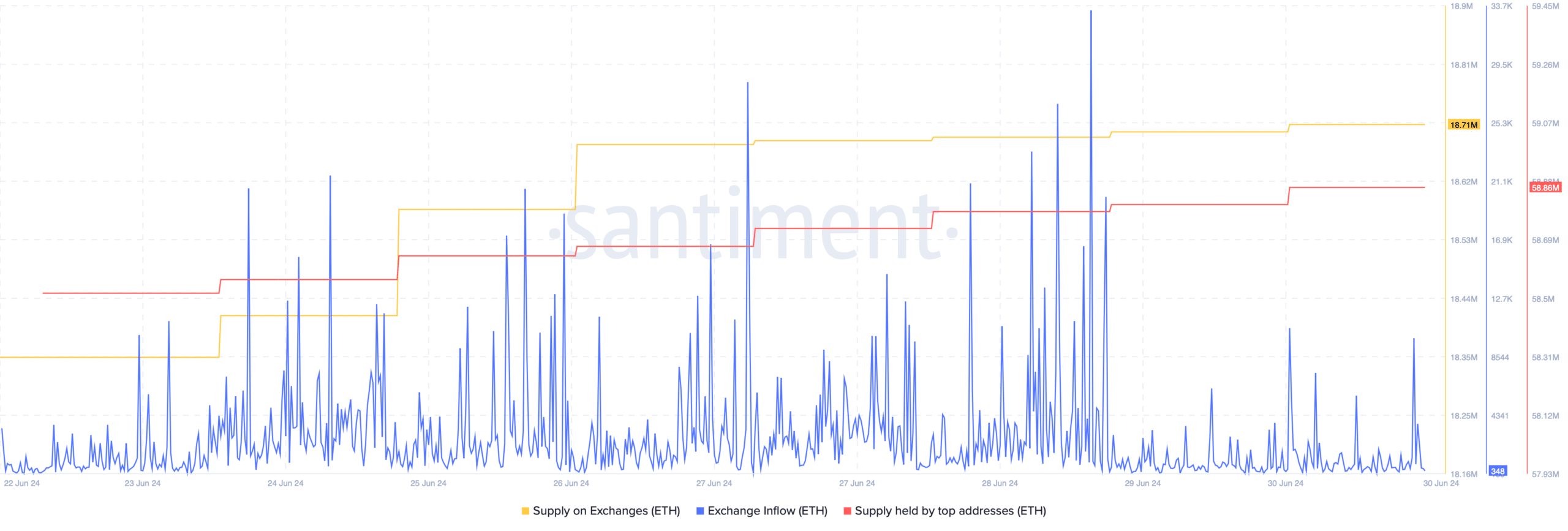Click the 59.26M axis label

pyautogui.click(x=1545, y=65)
